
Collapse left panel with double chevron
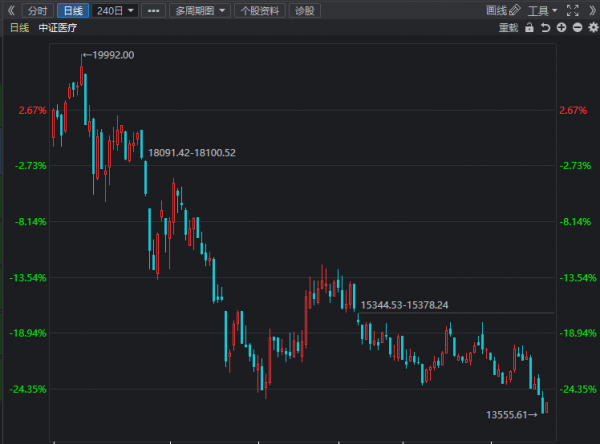point(11,10)
